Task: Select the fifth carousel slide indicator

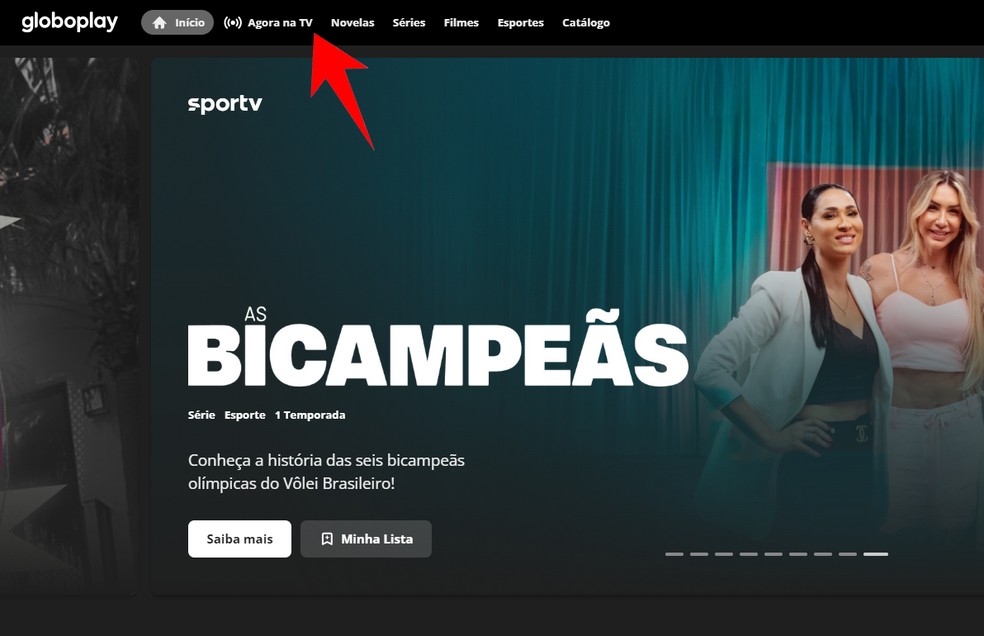Action: click(773, 554)
